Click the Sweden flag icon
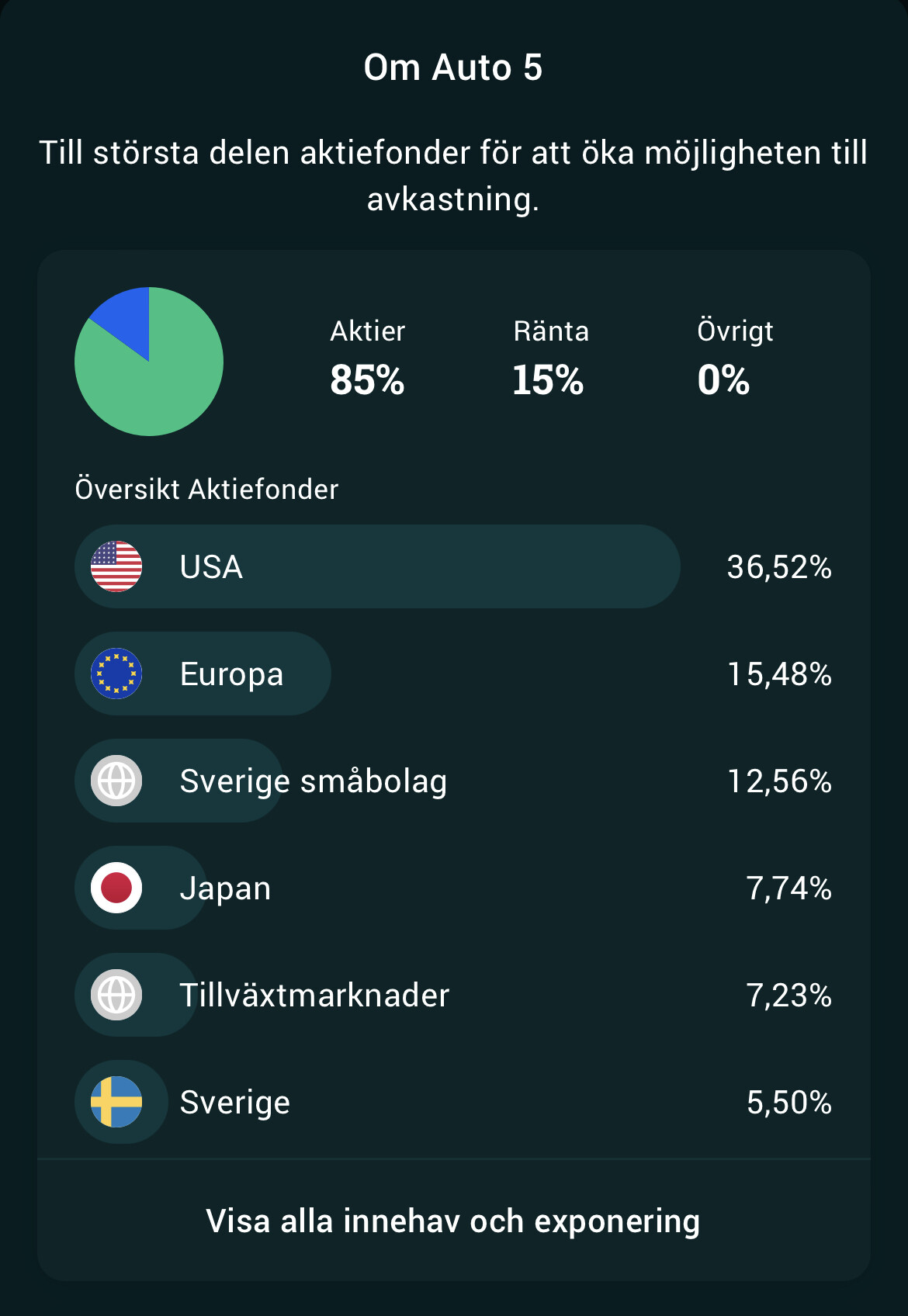 tap(116, 1102)
